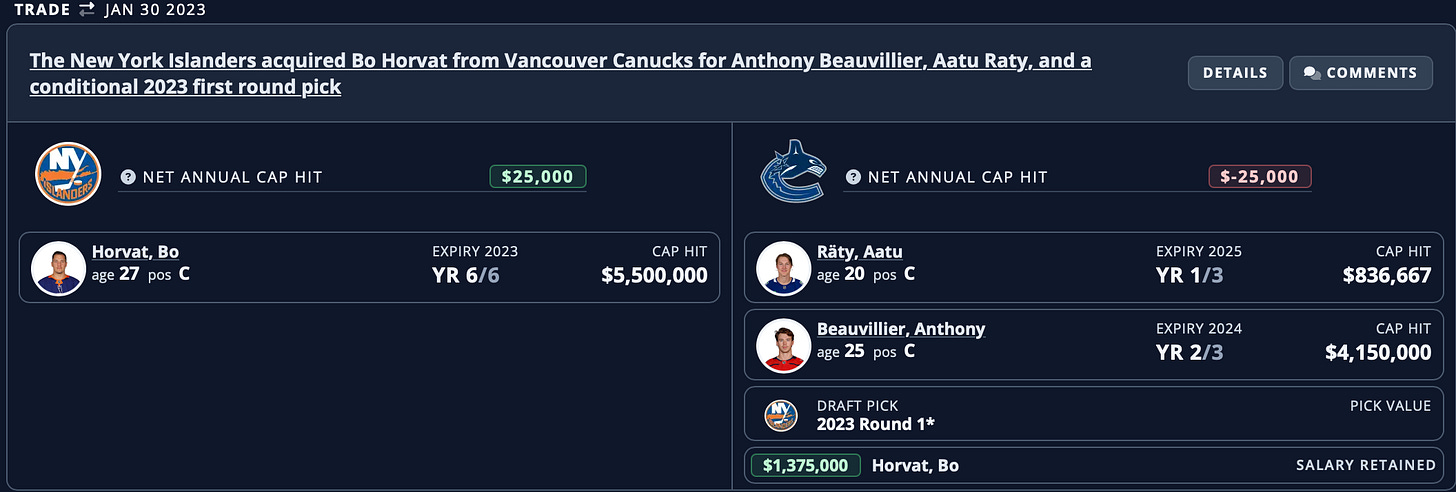Click the $1,375,000 salary retained badge
Image resolution: width=1456 pixels, height=492 pixels.
pos(805,465)
